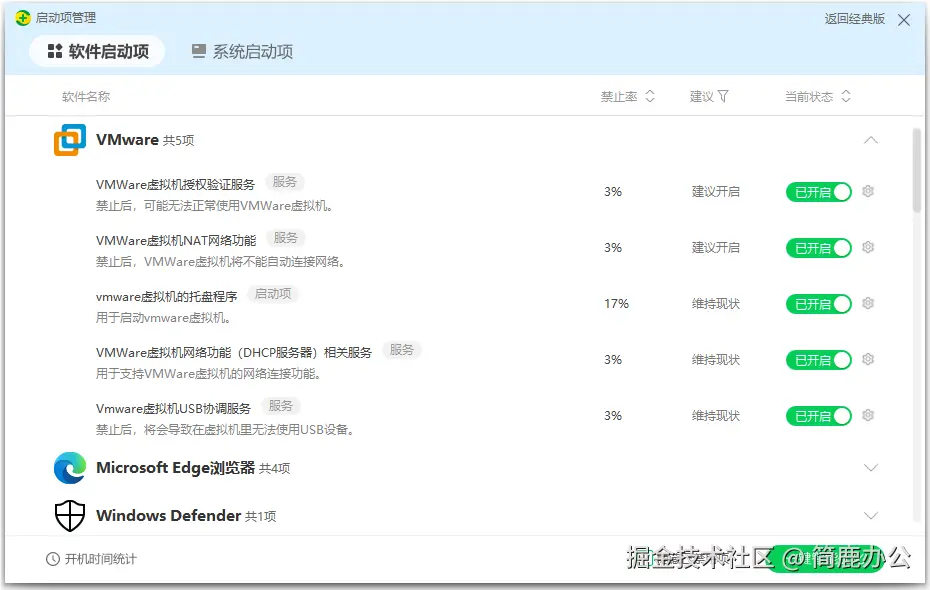The image size is (930, 590).
Task: Collapse the VMware group chevron
Action: tap(871, 140)
